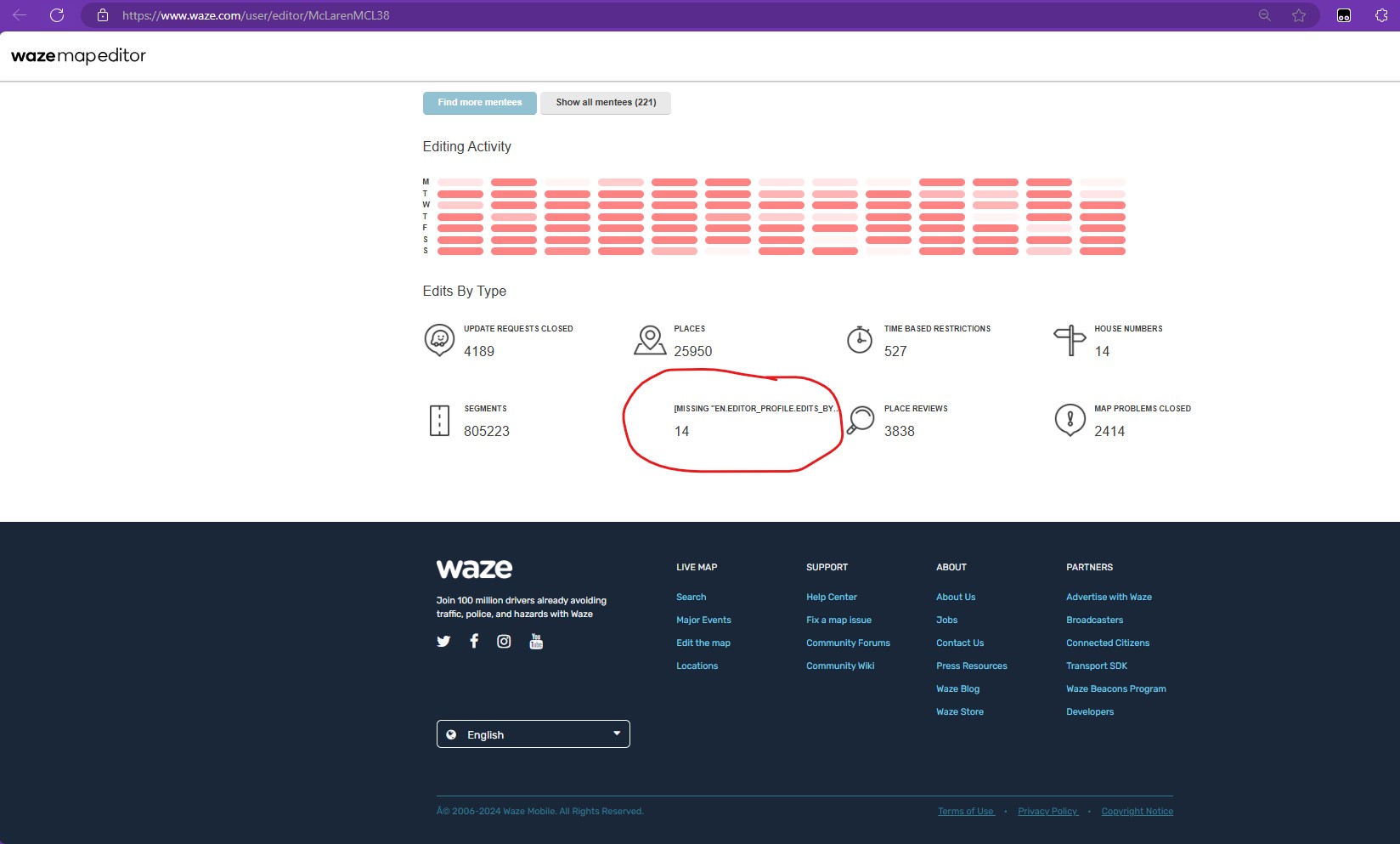The height and width of the screenshot is (844, 1400).
Task: Open Waze Instagram page from footer
Action: (504, 642)
